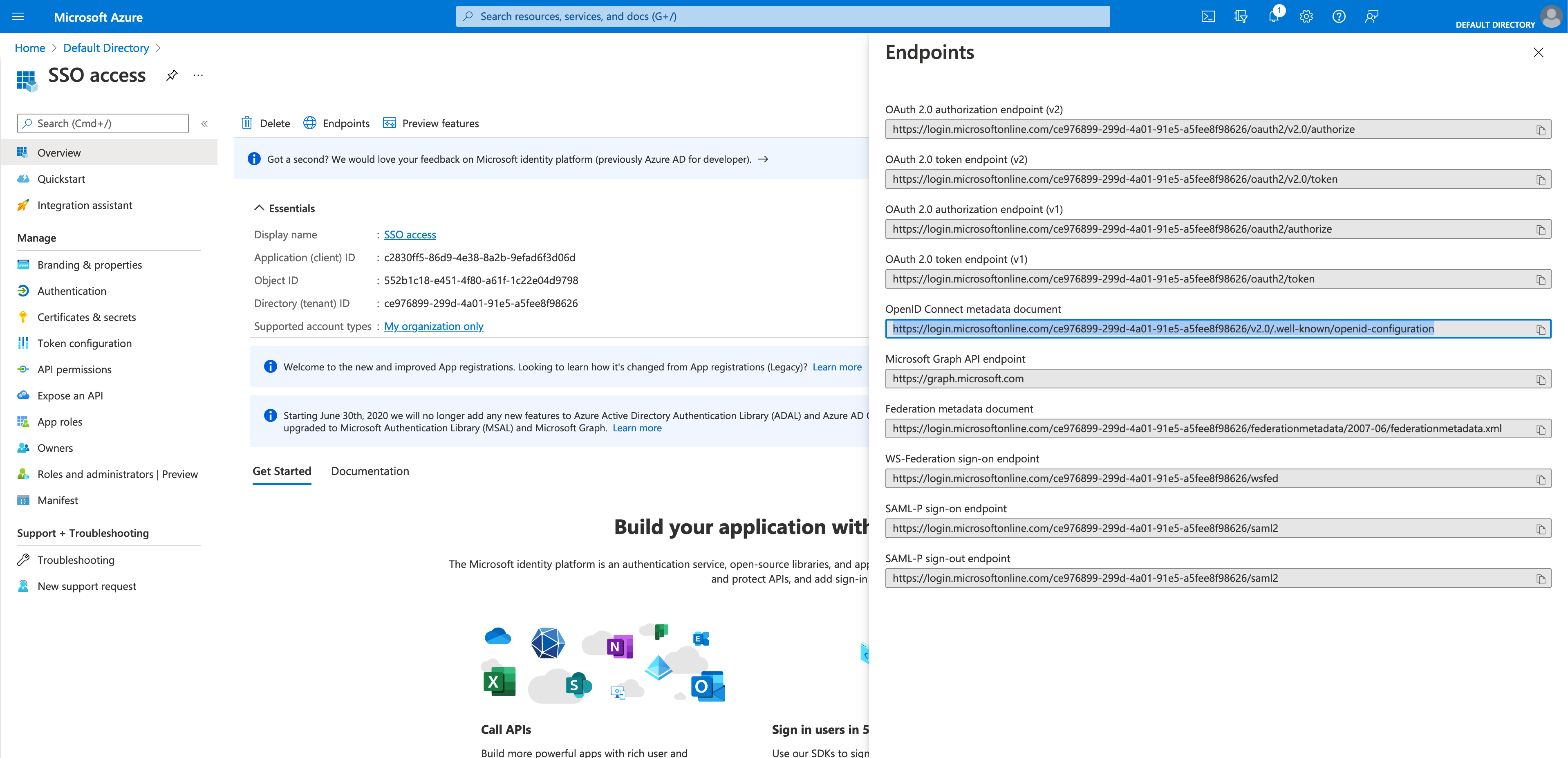1568x758 pixels.
Task: Click the Application (client) ID value
Action: coord(479,258)
